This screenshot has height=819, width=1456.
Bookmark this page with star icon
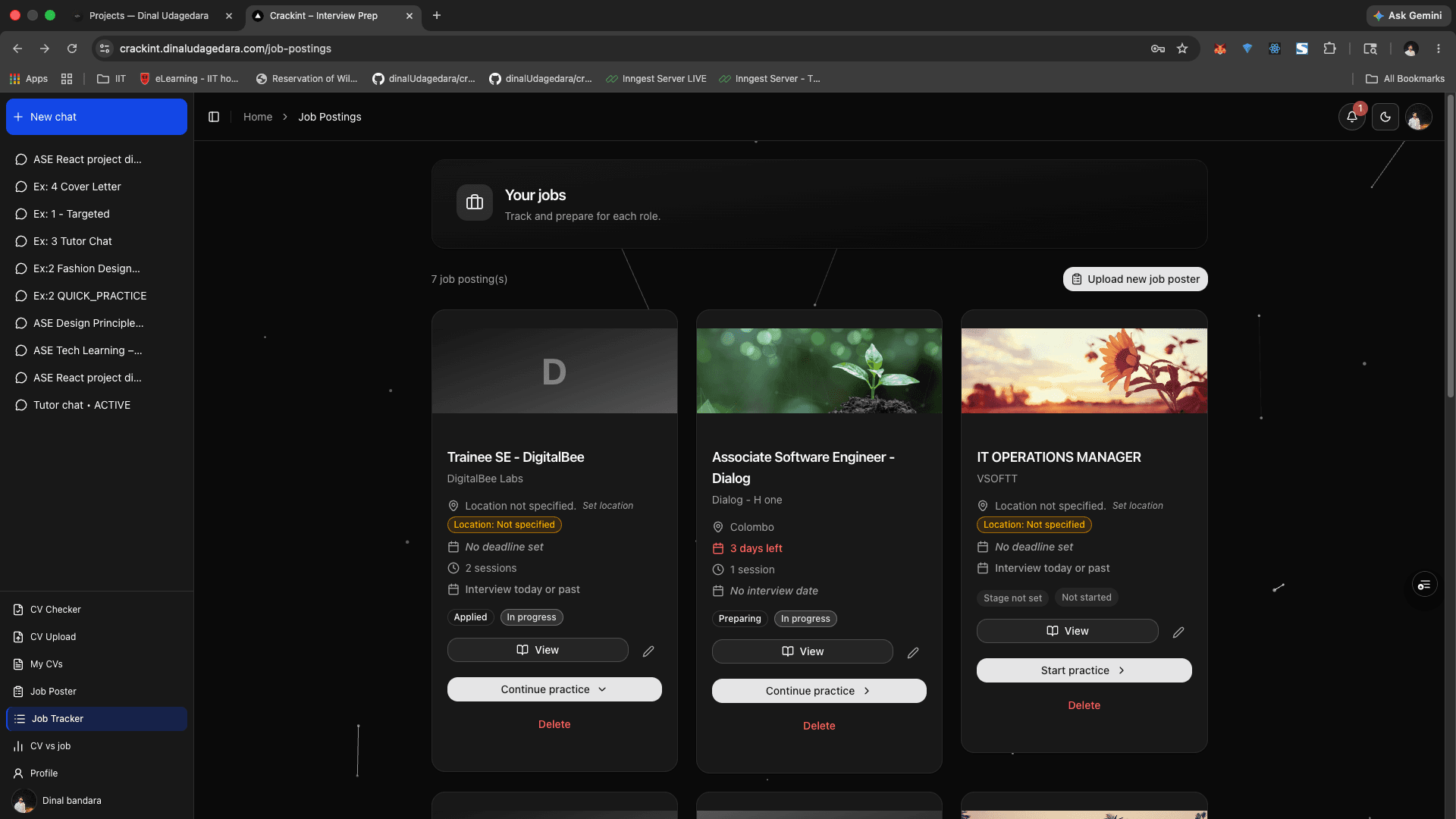click(1181, 49)
